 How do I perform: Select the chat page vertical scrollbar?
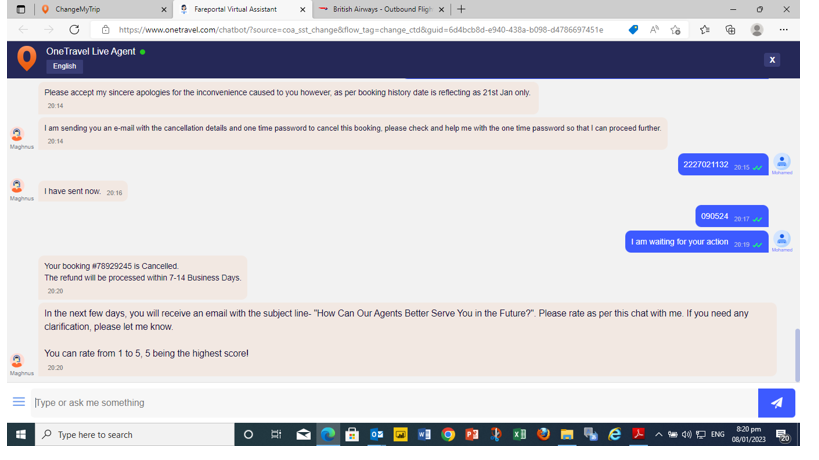pos(797,355)
